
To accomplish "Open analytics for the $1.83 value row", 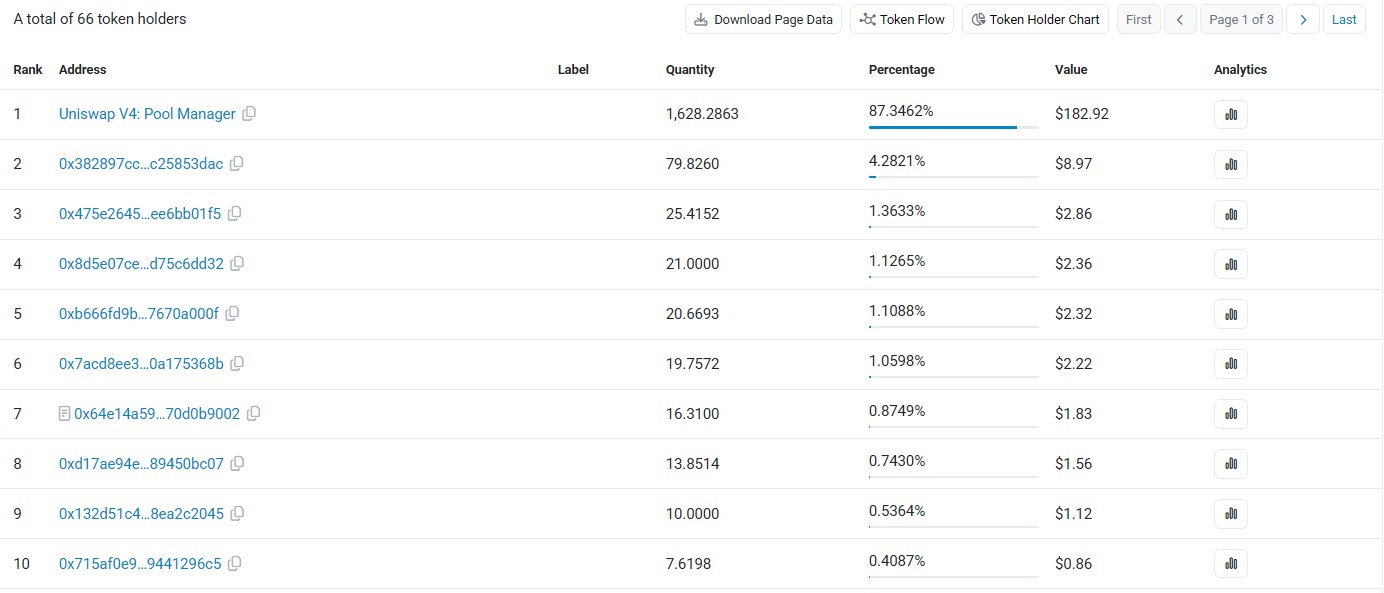I will tap(1231, 414).
